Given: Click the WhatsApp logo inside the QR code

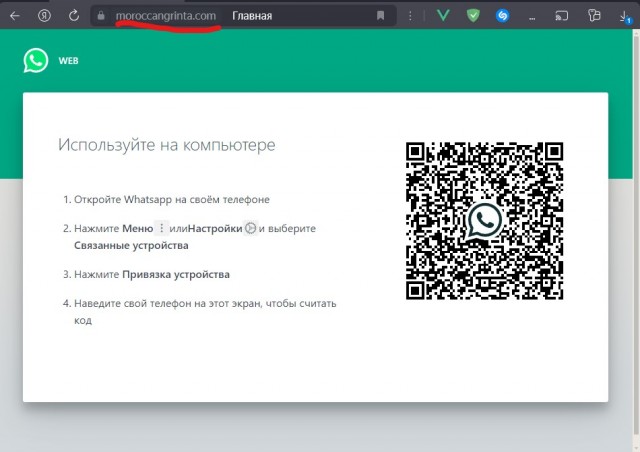Looking at the screenshot, I should pyautogui.click(x=484, y=220).
